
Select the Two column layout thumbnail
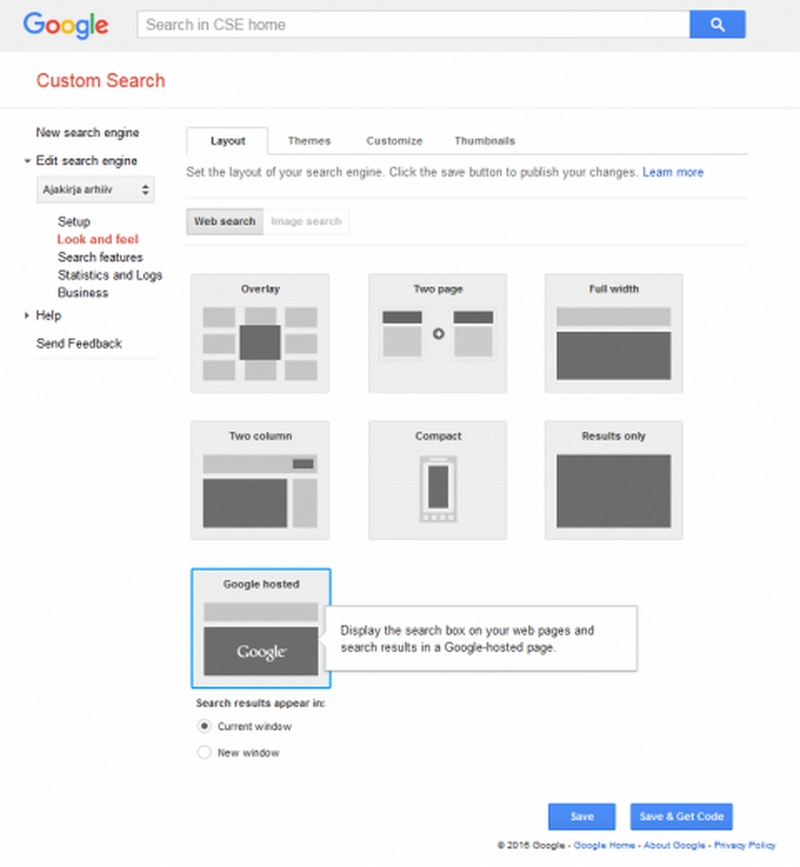click(260, 480)
